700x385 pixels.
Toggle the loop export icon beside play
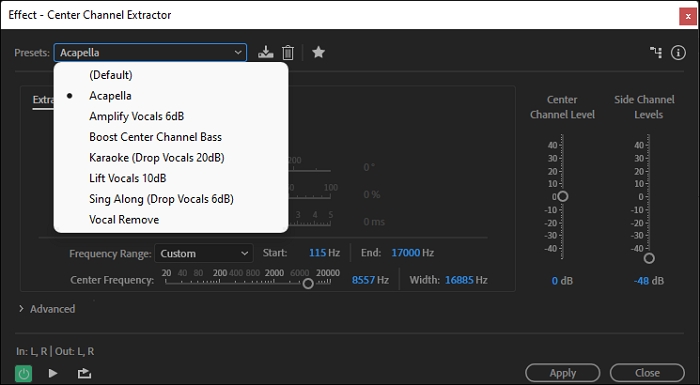coord(84,373)
